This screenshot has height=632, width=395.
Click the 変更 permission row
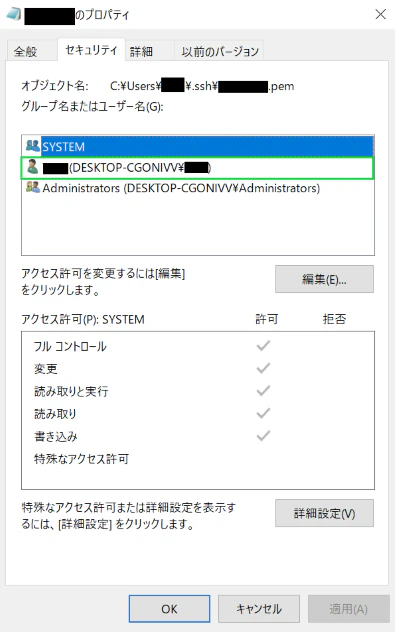pos(198,369)
